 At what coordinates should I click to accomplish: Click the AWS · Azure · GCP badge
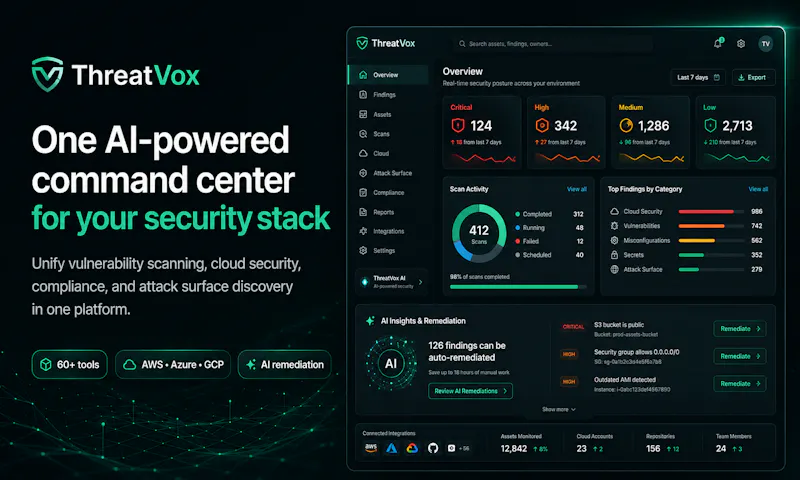click(x=173, y=364)
